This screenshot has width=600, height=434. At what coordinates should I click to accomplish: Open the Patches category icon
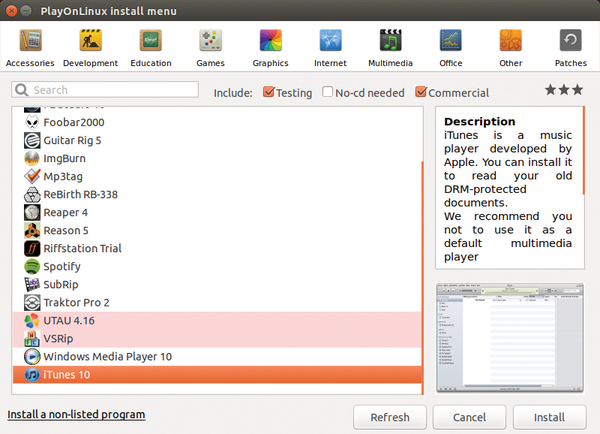[x=571, y=40]
